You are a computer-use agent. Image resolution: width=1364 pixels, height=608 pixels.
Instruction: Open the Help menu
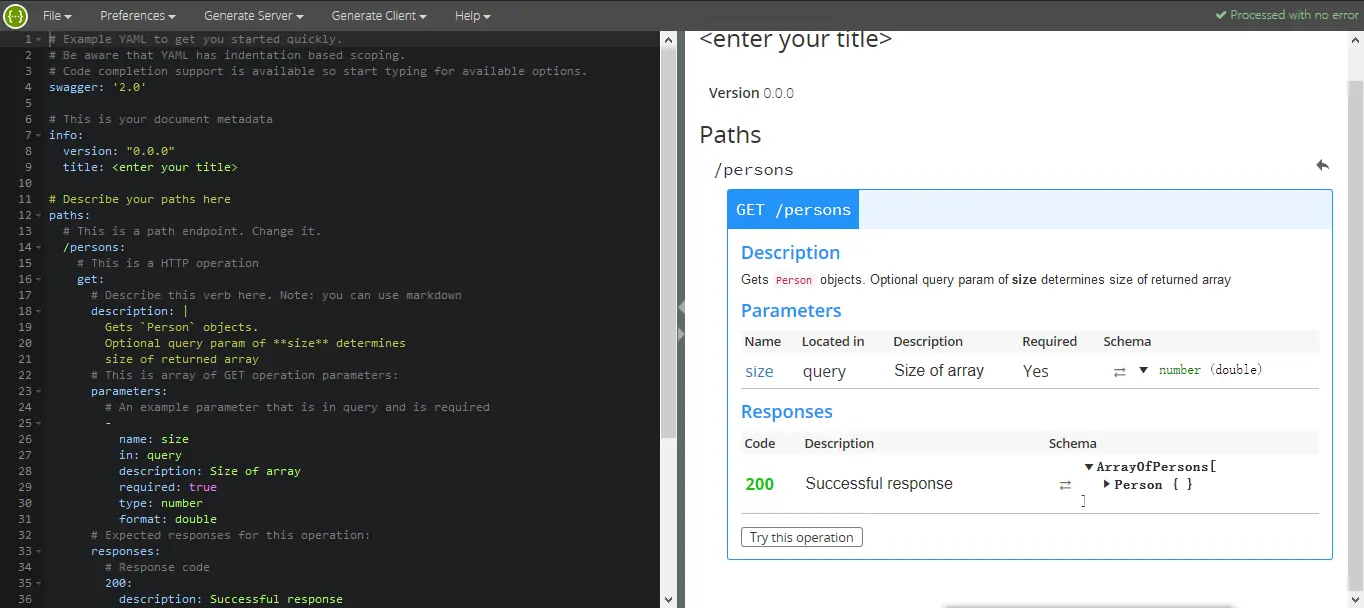point(473,16)
